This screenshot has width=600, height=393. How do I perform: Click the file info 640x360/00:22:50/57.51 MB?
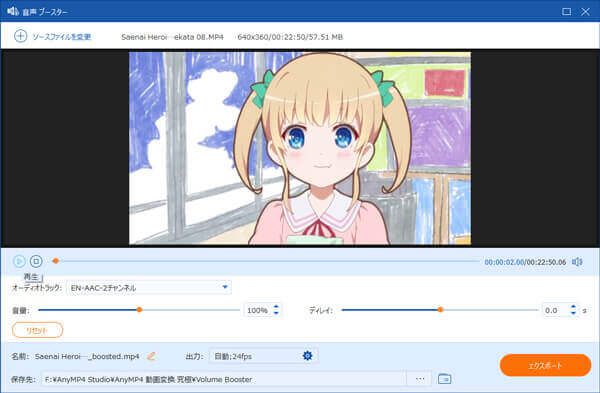[x=290, y=37]
